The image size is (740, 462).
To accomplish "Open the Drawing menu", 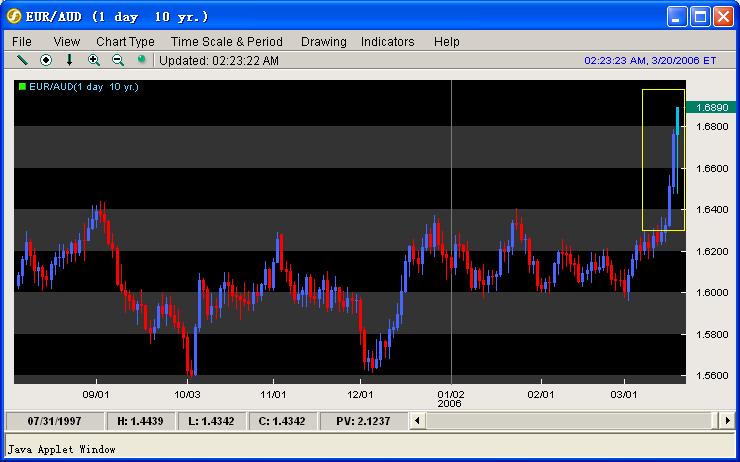I will click(324, 42).
